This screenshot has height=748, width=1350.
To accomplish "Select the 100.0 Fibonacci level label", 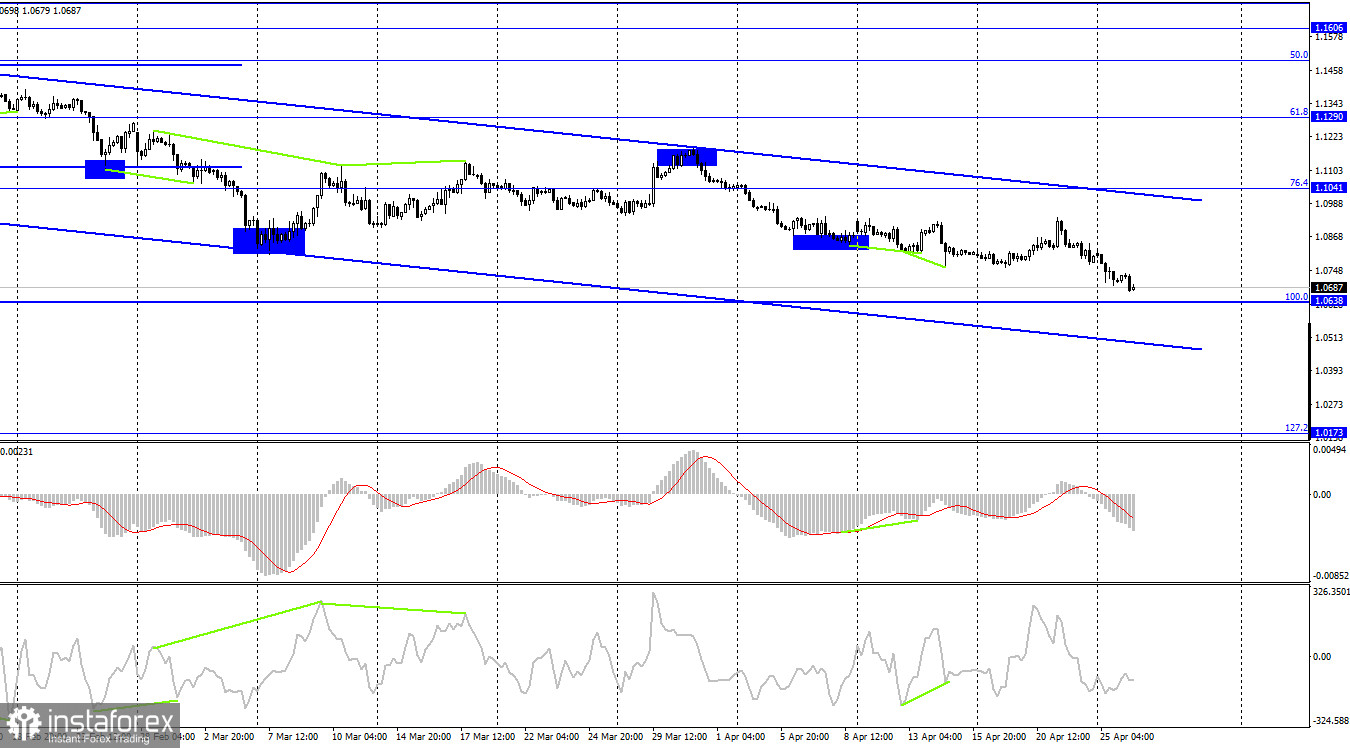I will 1296,296.
